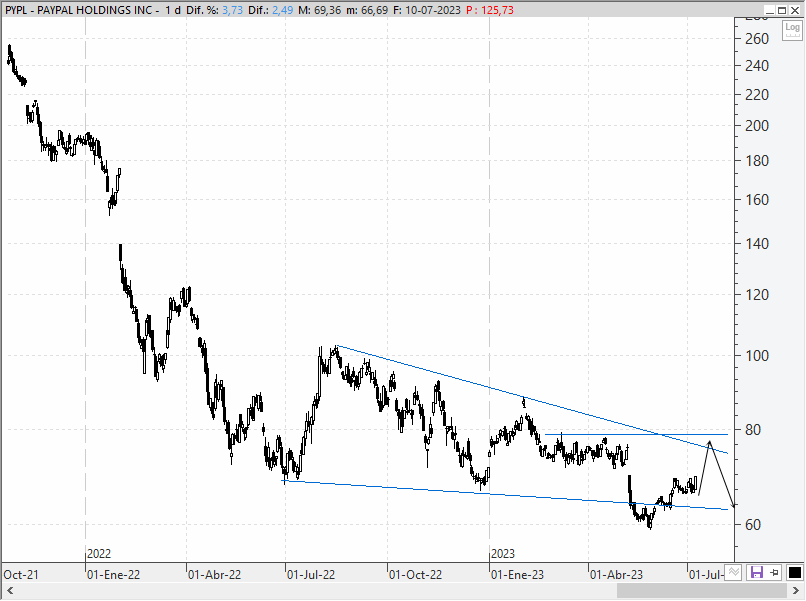Expand the double-chevron panel button
Screen dimensions: 806x601
[734, 572]
